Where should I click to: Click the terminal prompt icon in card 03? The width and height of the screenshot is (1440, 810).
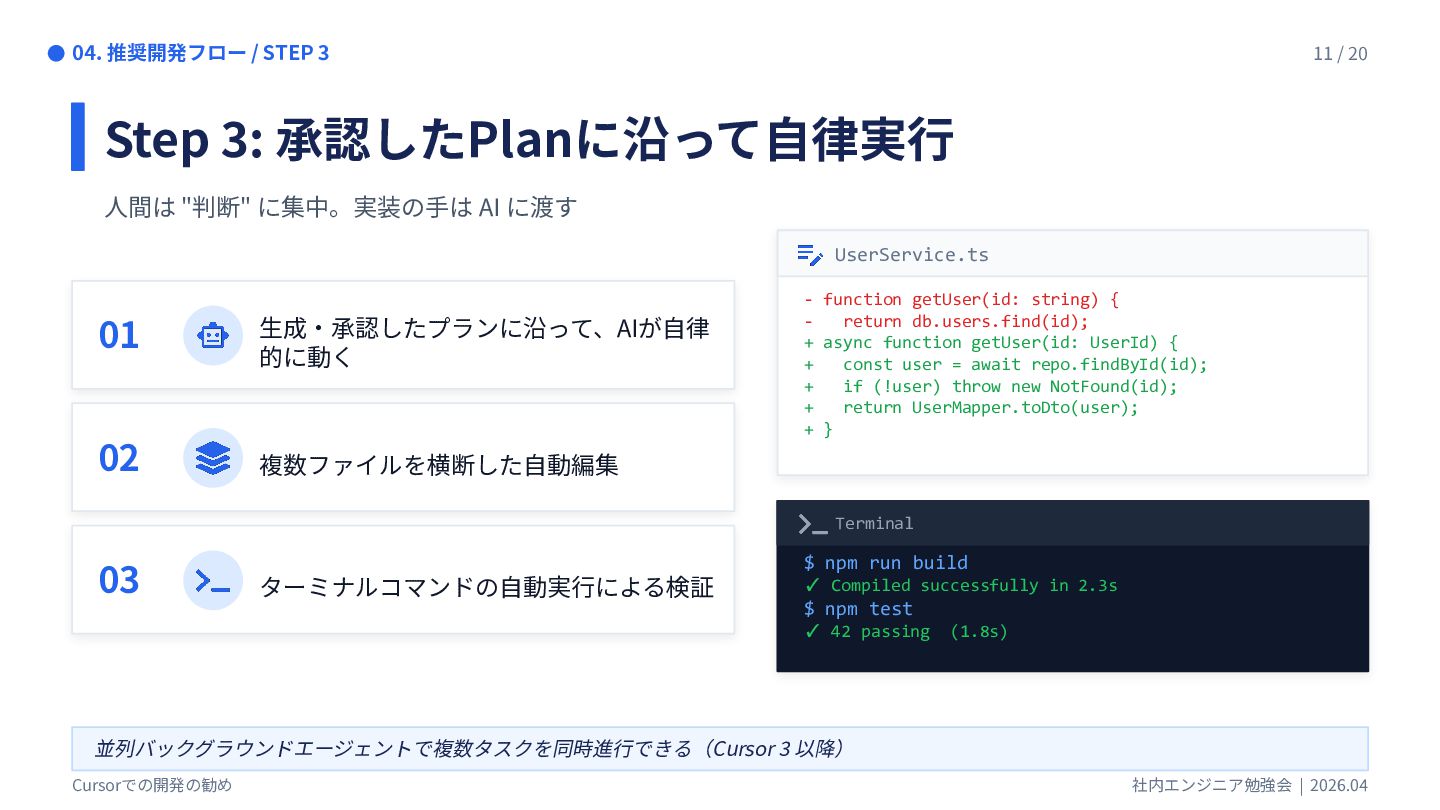pos(213,580)
